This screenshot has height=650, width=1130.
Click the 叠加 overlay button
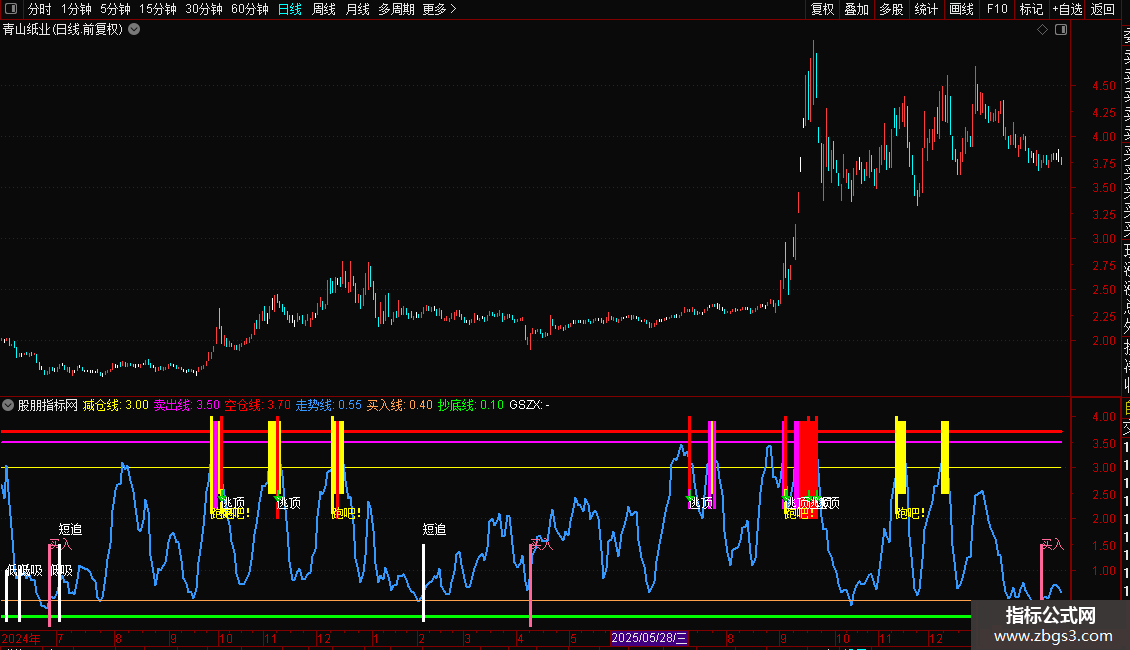click(x=857, y=9)
